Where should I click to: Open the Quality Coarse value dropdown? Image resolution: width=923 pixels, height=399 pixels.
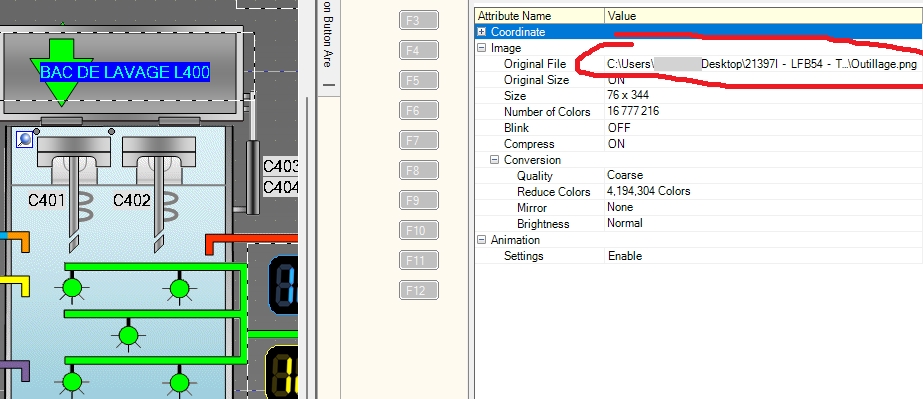click(x=763, y=175)
